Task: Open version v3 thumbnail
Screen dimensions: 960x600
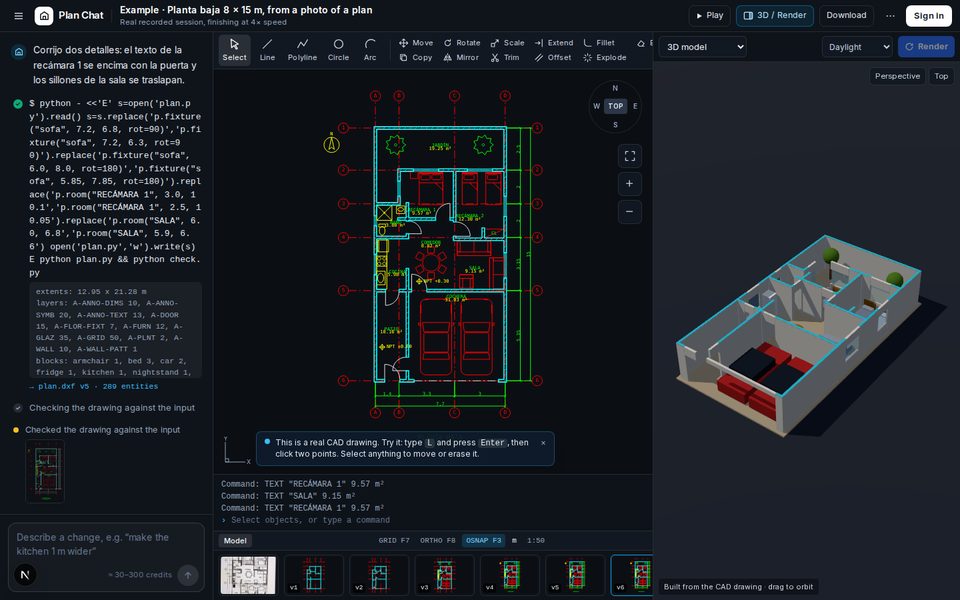Action: [444, 575]
